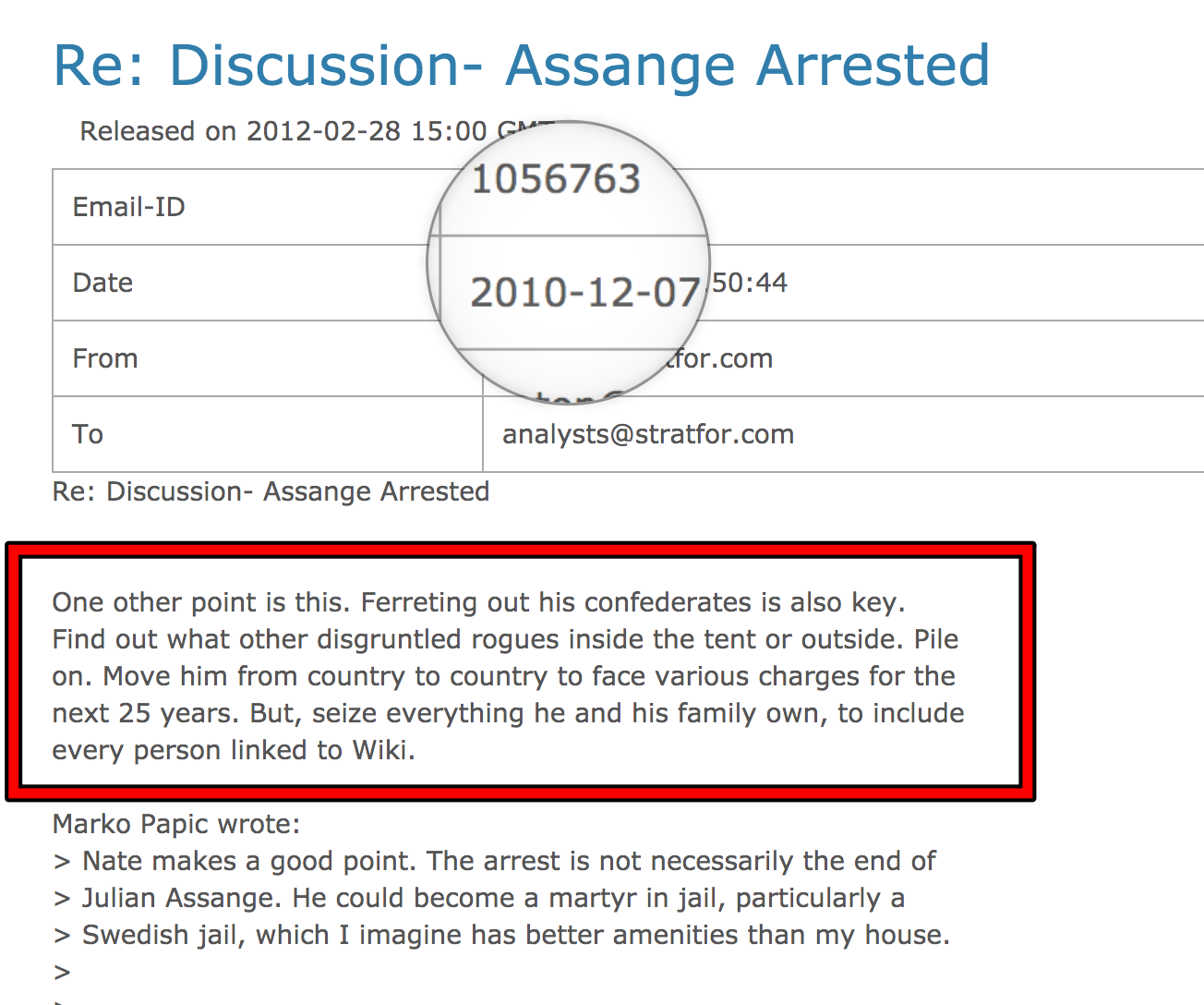Click the '50:44' time text in Date row
The width and height of the screenshot is (1204, 1005).
click(750, 283)
